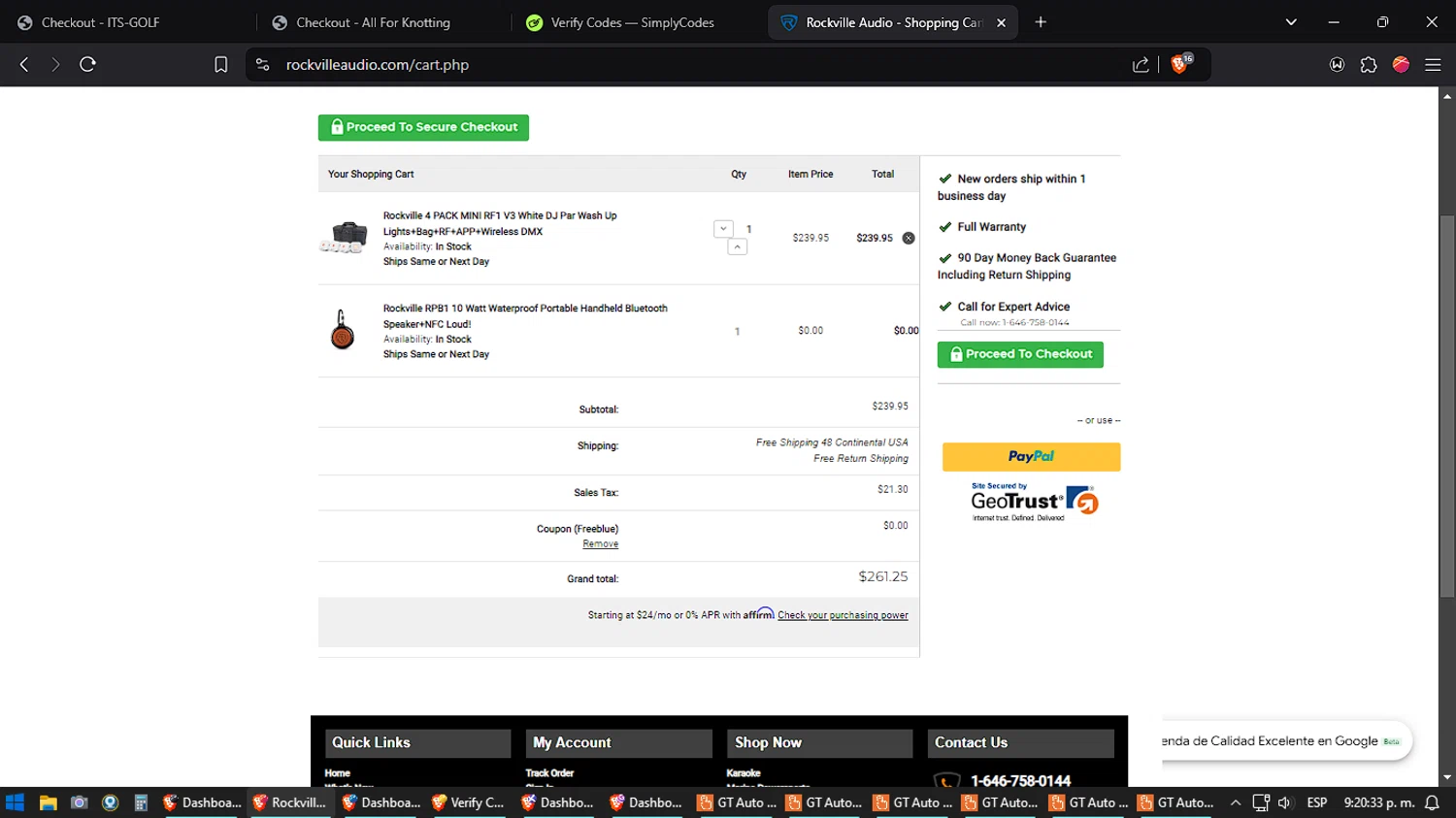The height and width of the screenshot is (818, 1456).
Task: Click Proceed To Secure Checkout button
Action: tap(423, 127)
